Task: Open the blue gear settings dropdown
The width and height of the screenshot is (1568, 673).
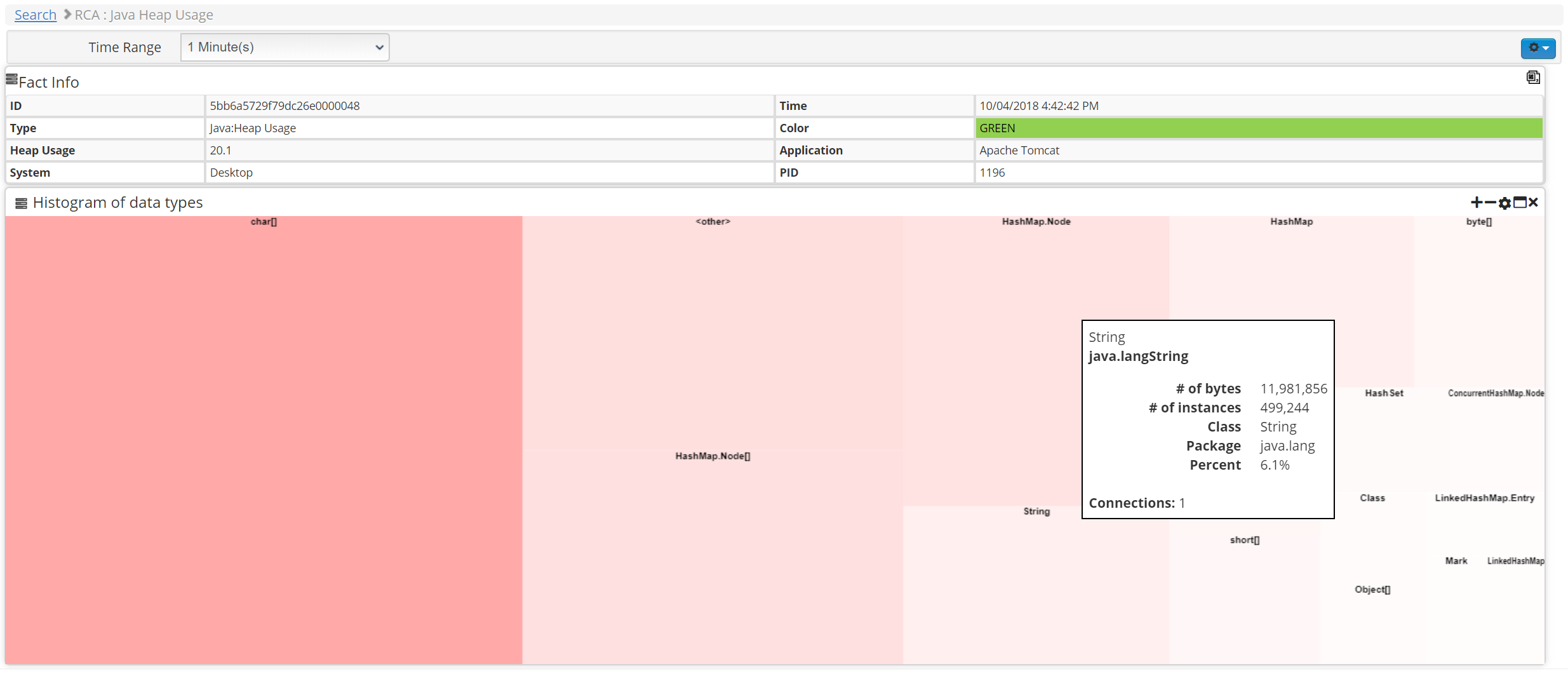Action: click(x=1538, y=48)
